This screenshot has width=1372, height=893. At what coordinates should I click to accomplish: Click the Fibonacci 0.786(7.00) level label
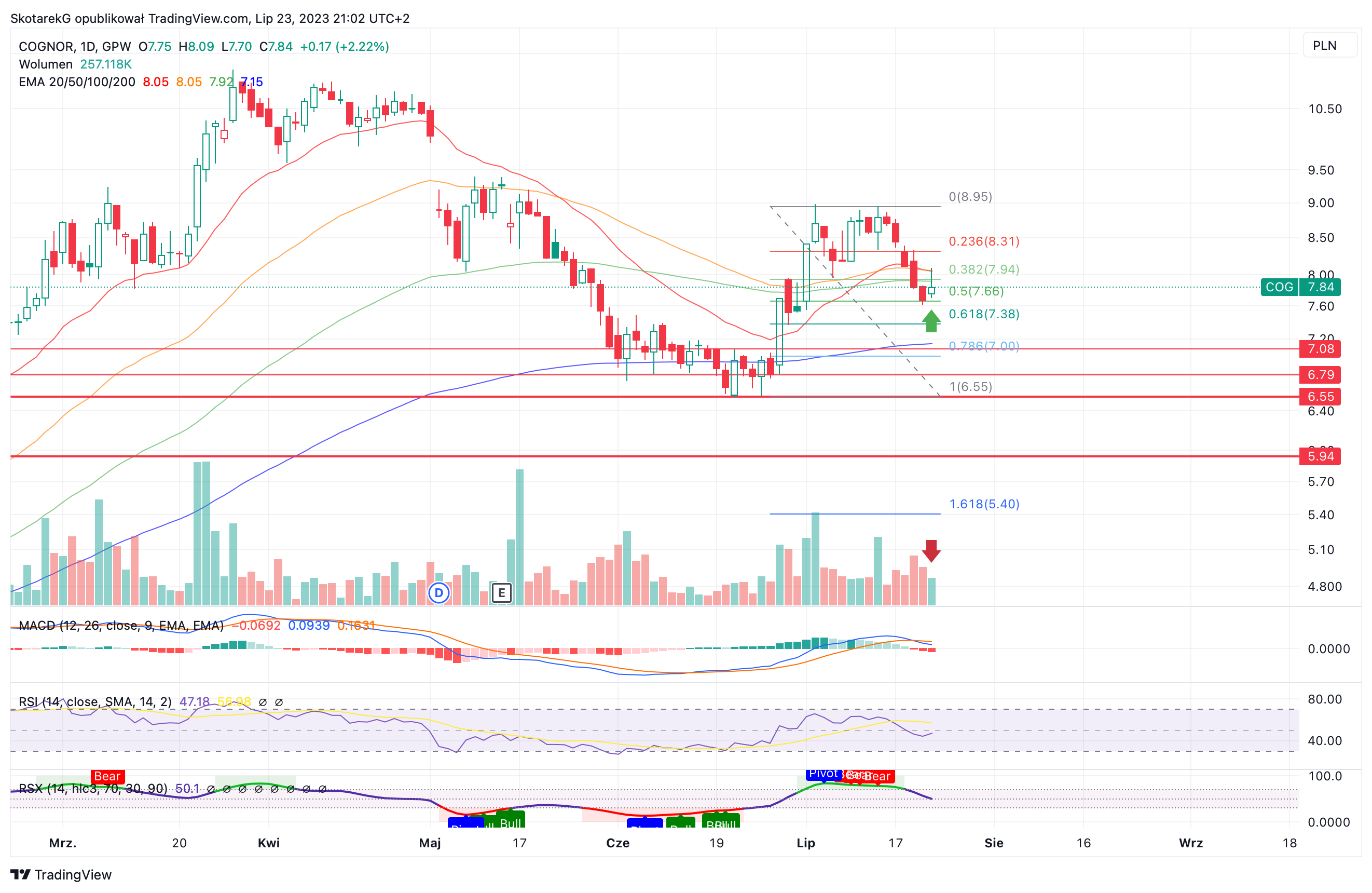click(x=984, y=346)
